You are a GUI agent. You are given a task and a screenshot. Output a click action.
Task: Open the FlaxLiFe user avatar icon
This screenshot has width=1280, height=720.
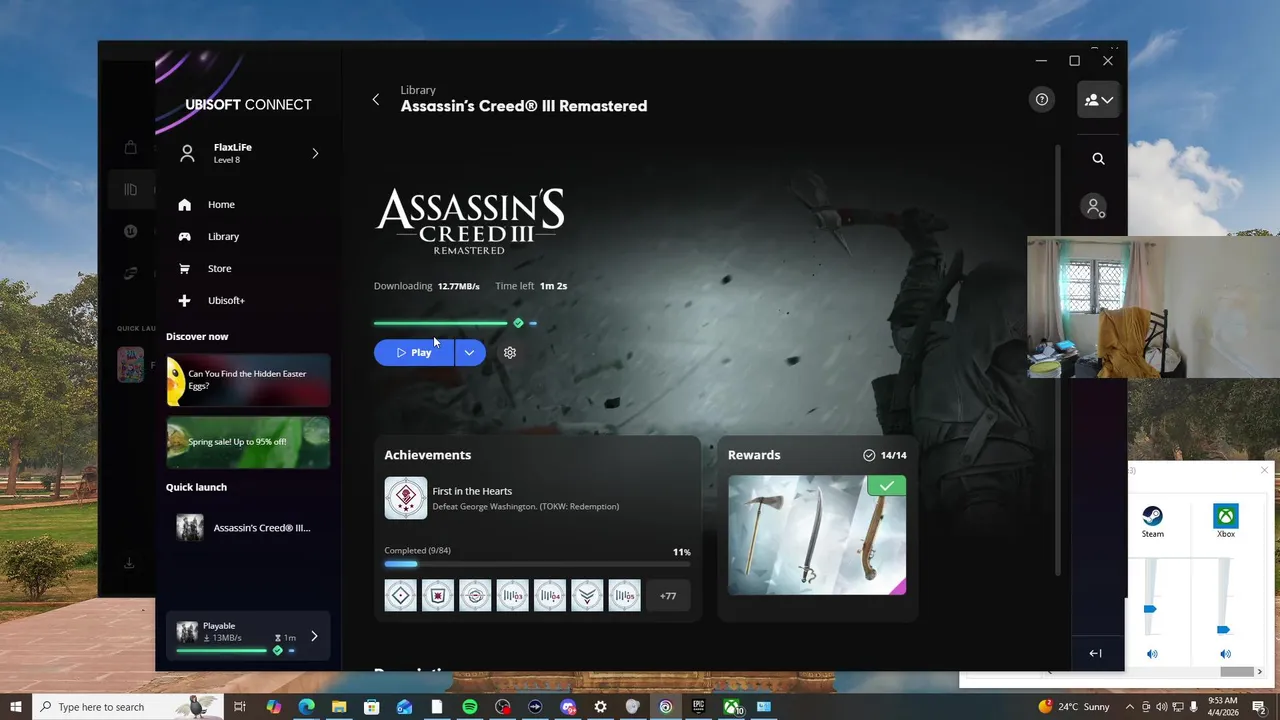click(x=187, y=153)
